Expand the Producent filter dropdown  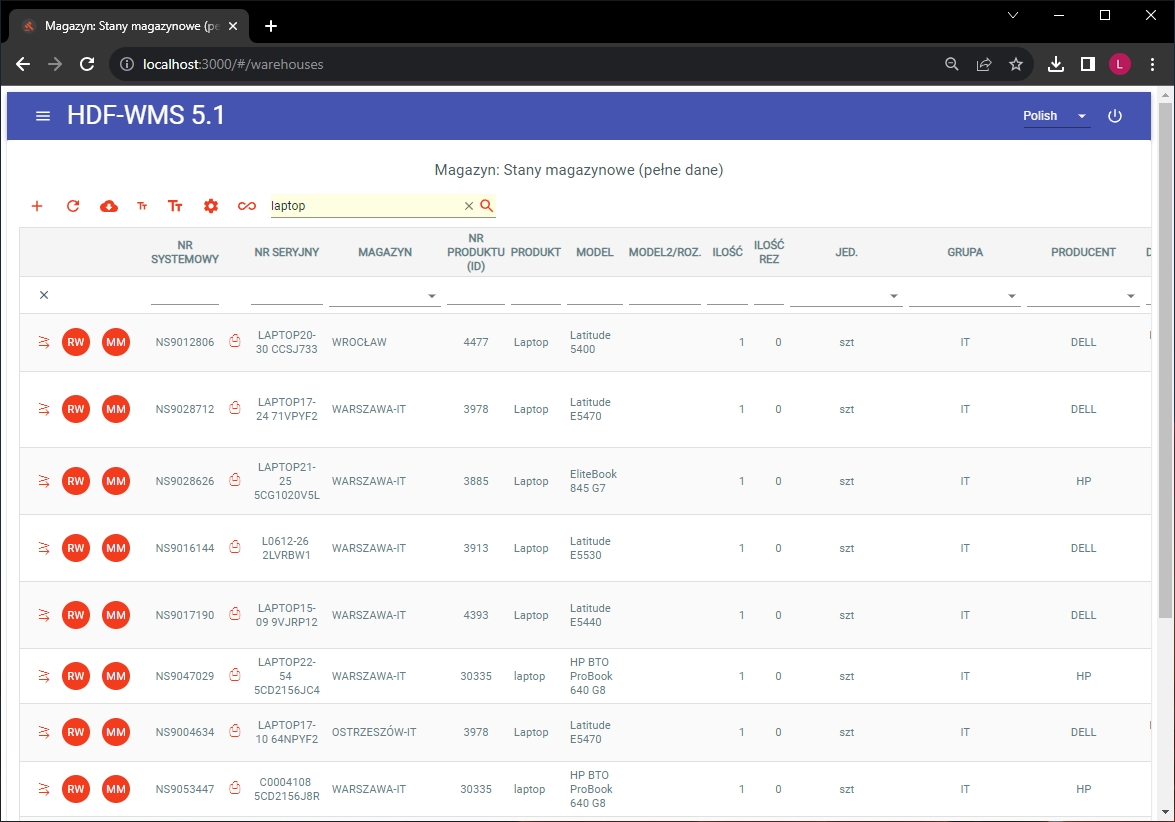(x=1131, y=296)
